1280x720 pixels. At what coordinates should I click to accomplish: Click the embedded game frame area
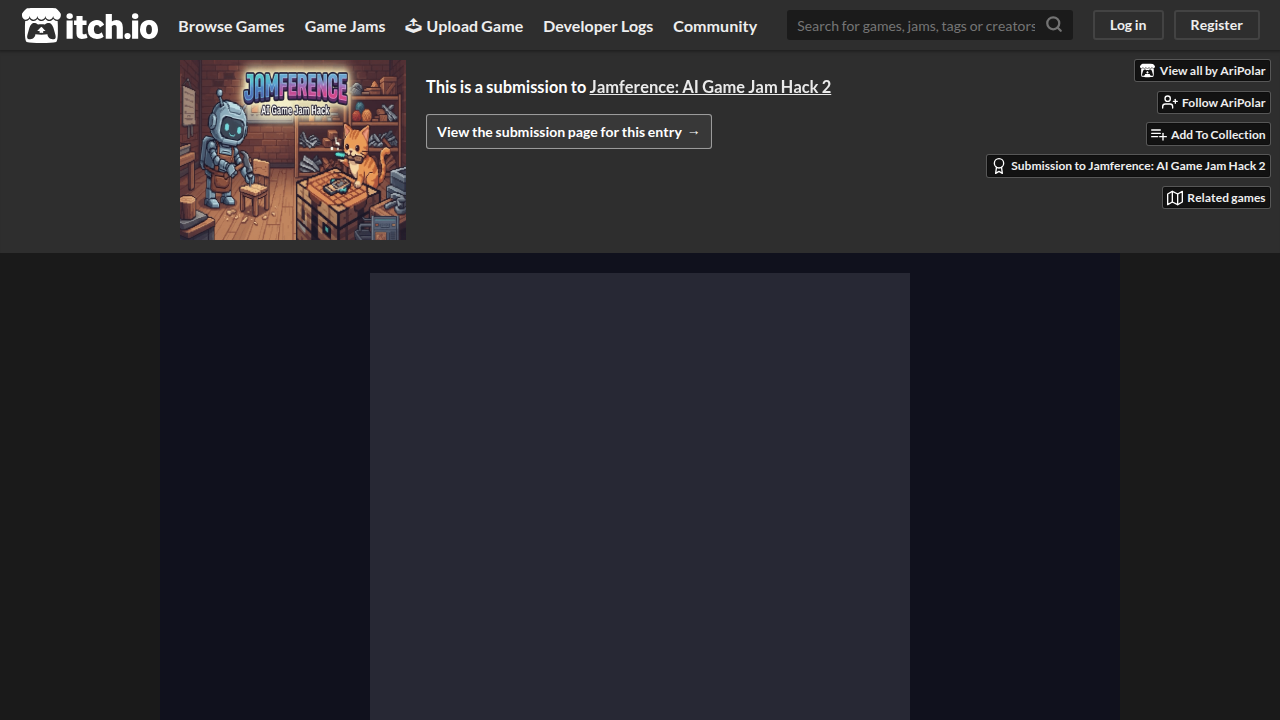(640, 496)
